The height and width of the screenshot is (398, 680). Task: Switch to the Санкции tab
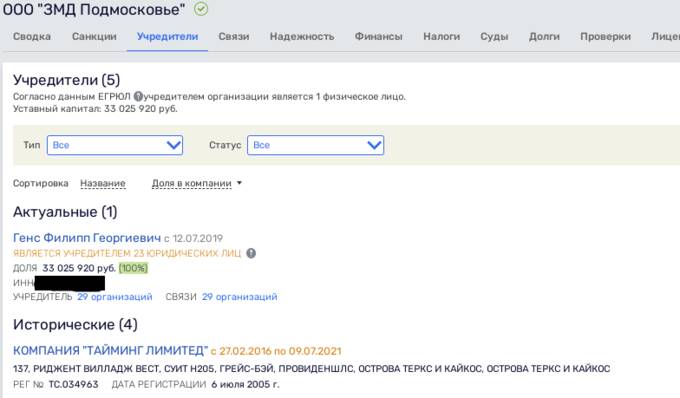(94, 36)
